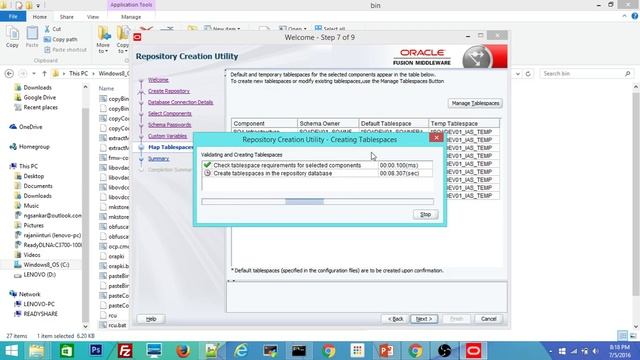Go back using Explorer's back arrow
640x360 pixels.
9,73
